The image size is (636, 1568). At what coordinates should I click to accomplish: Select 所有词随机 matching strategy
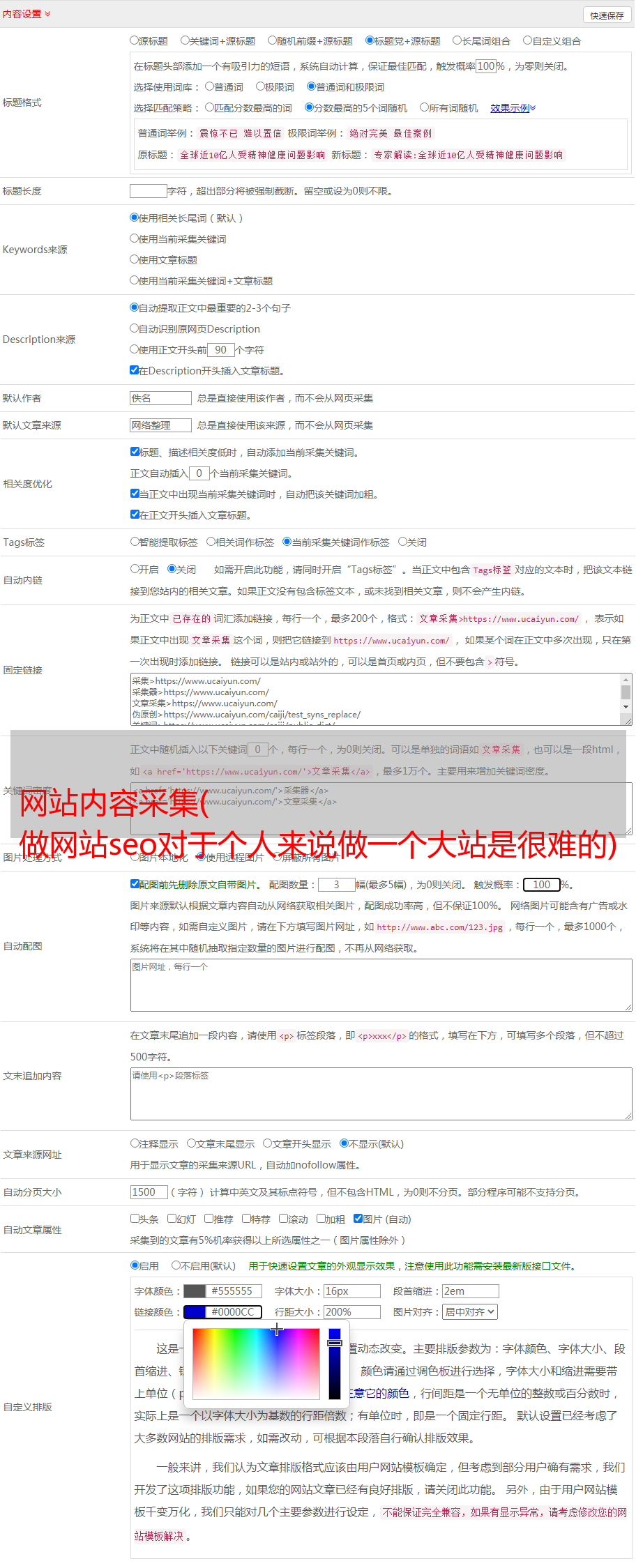click(x=424, y=107)
